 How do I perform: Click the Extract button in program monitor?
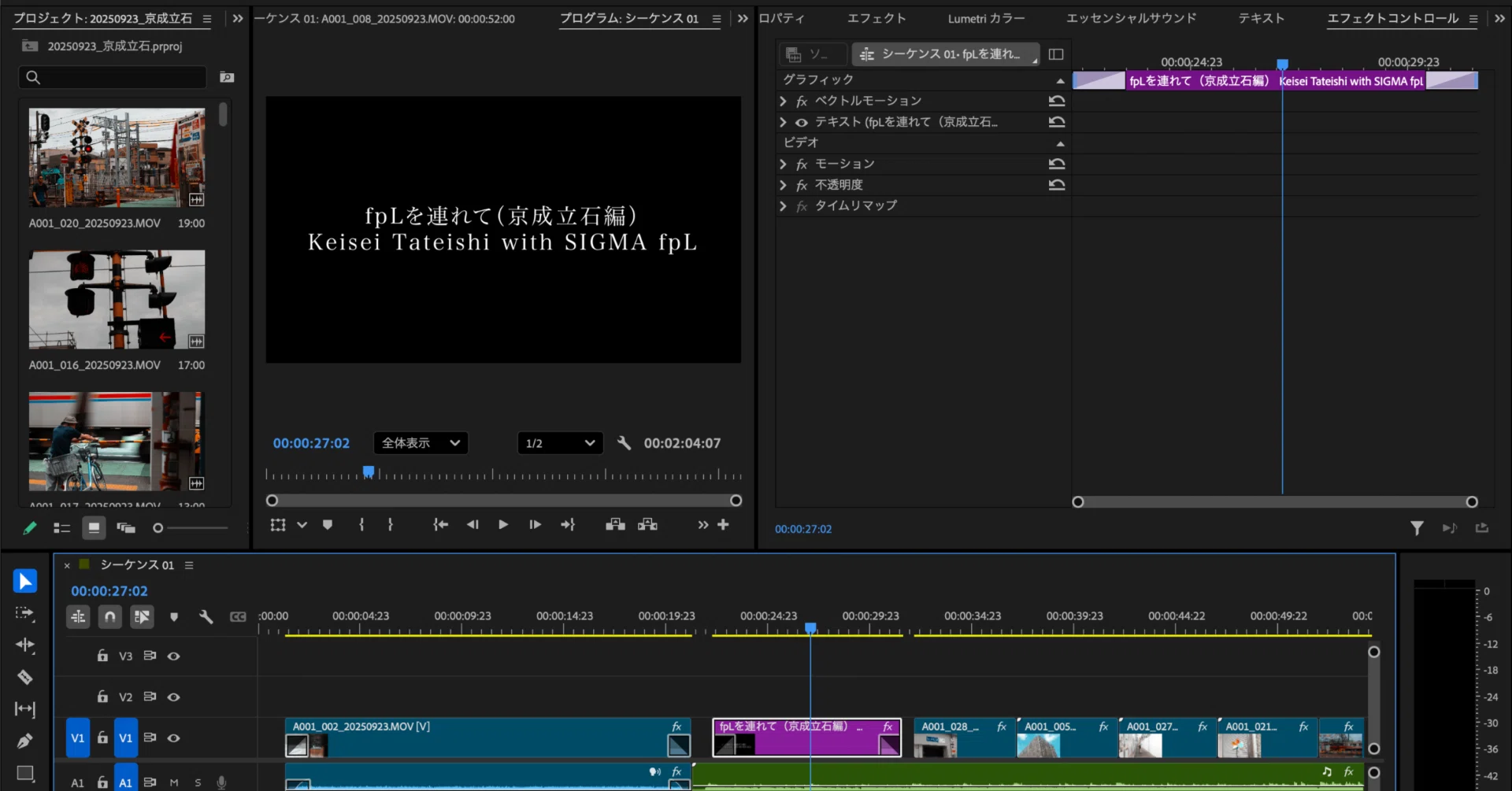(x=647, y=525)
